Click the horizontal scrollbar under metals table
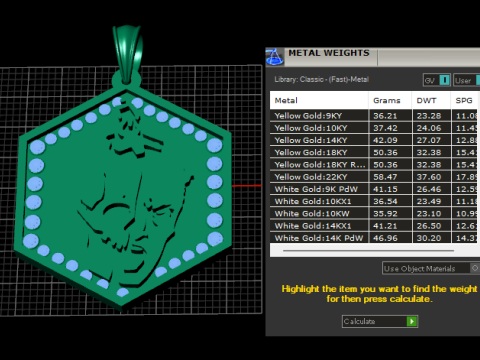The height and width of the screenshot is (360, 480). point(368,250)
